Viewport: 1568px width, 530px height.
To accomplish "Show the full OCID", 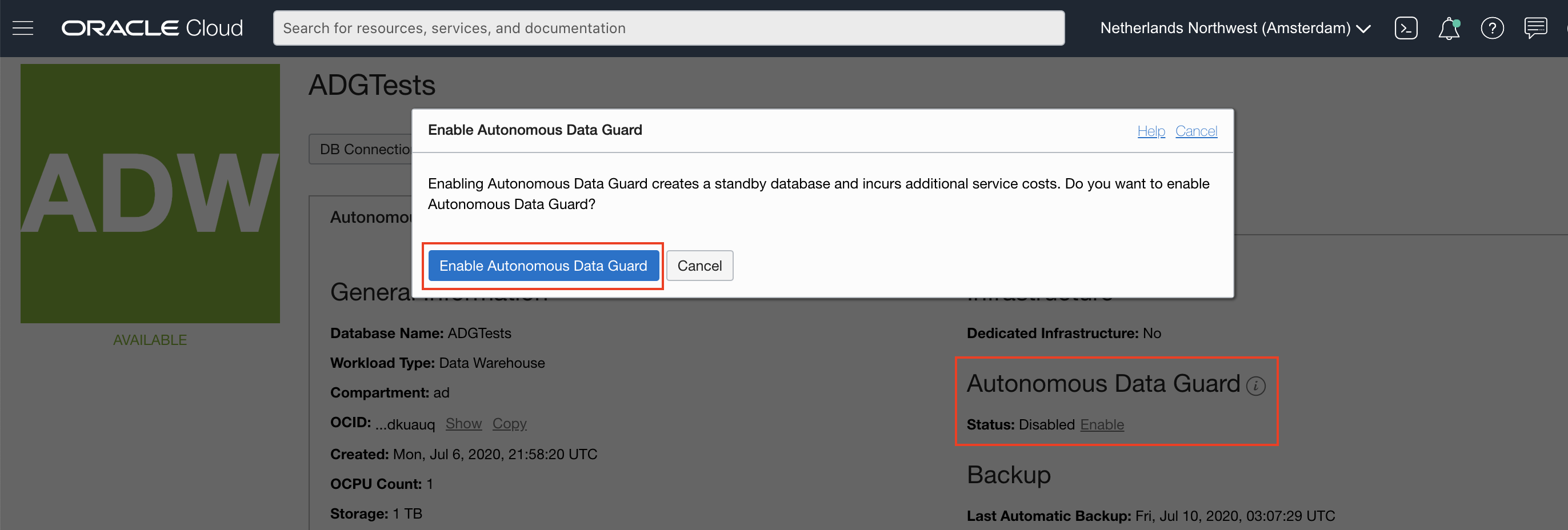I will pyautogui.click(x=463, y=424).
